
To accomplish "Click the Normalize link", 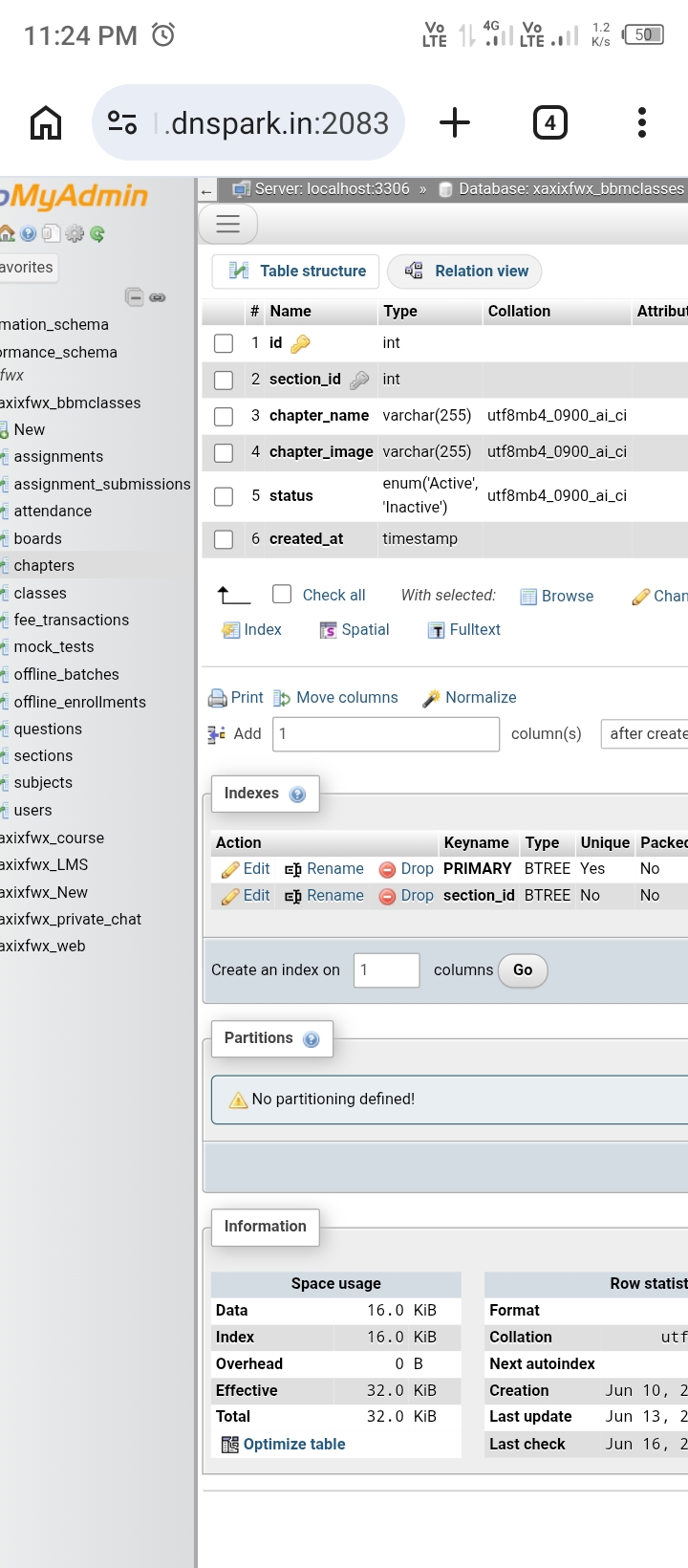I will (469, 698).
